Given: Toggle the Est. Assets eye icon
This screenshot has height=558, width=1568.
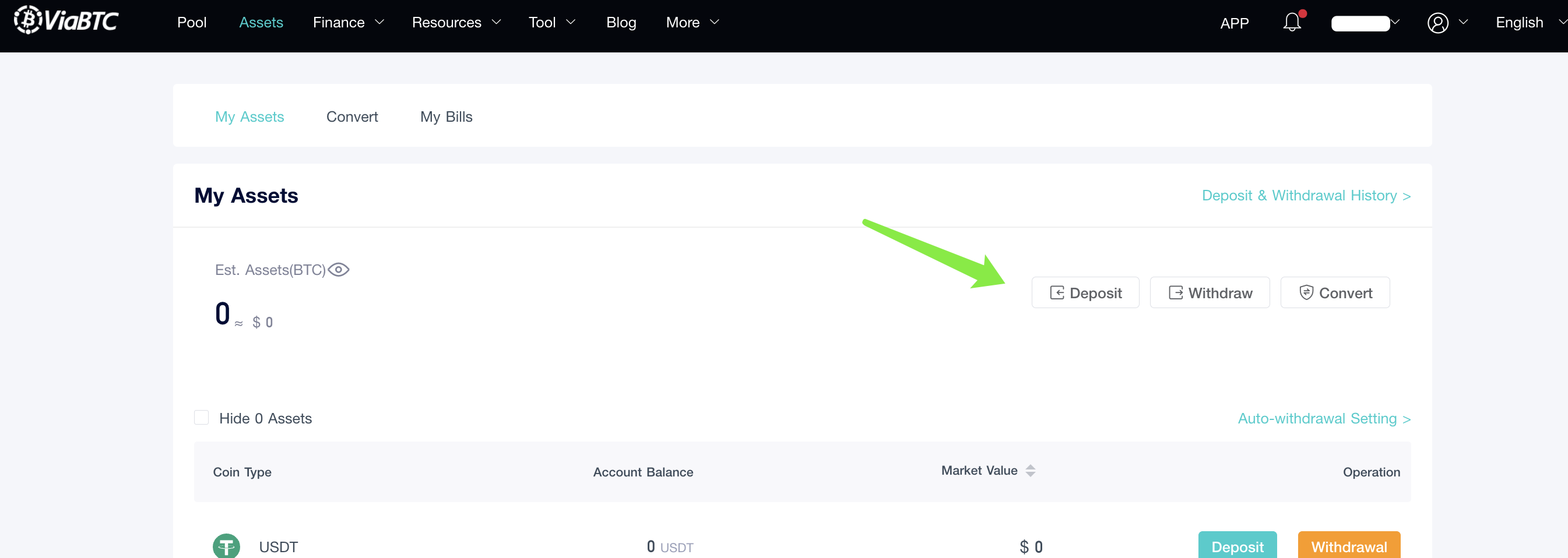Looking at the screenshot, I should coord(339,270).
